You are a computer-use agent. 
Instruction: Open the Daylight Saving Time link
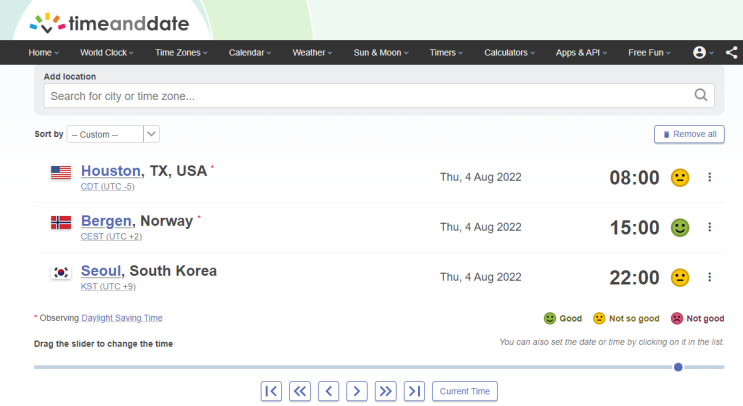point(122,318)
